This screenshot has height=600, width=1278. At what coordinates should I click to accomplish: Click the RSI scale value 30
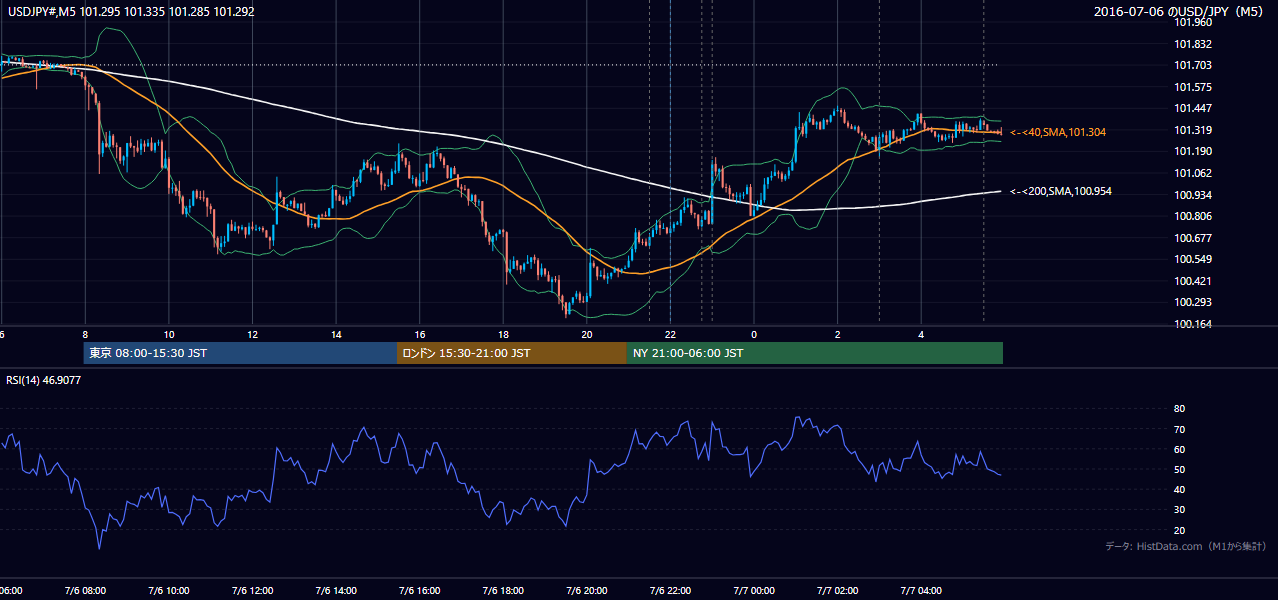(1179, 509)
